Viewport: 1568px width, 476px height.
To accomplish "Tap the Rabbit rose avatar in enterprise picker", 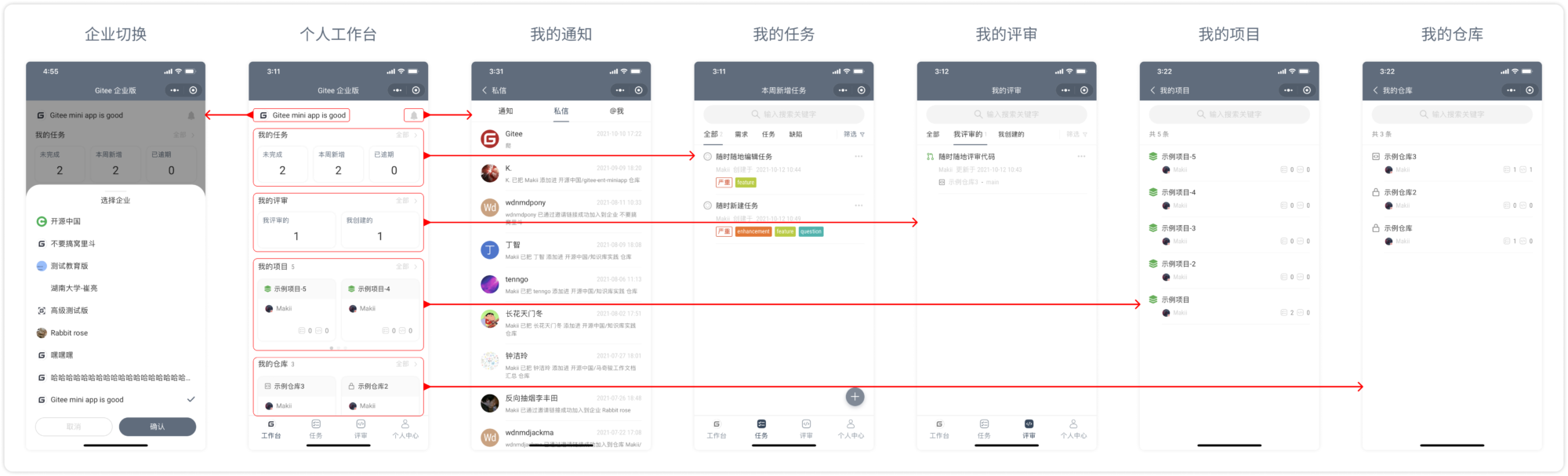I will click(42, 333).
